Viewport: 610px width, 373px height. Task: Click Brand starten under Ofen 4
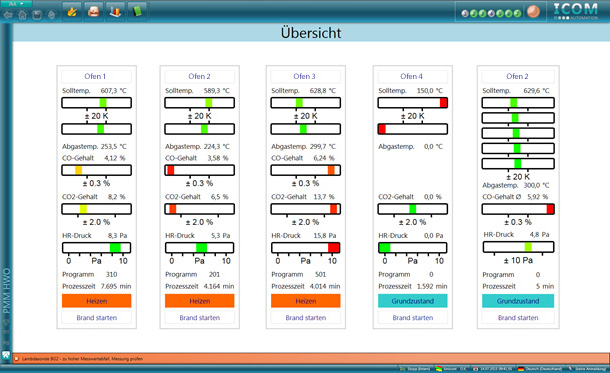pyautogui.click(x=413, y=318)
